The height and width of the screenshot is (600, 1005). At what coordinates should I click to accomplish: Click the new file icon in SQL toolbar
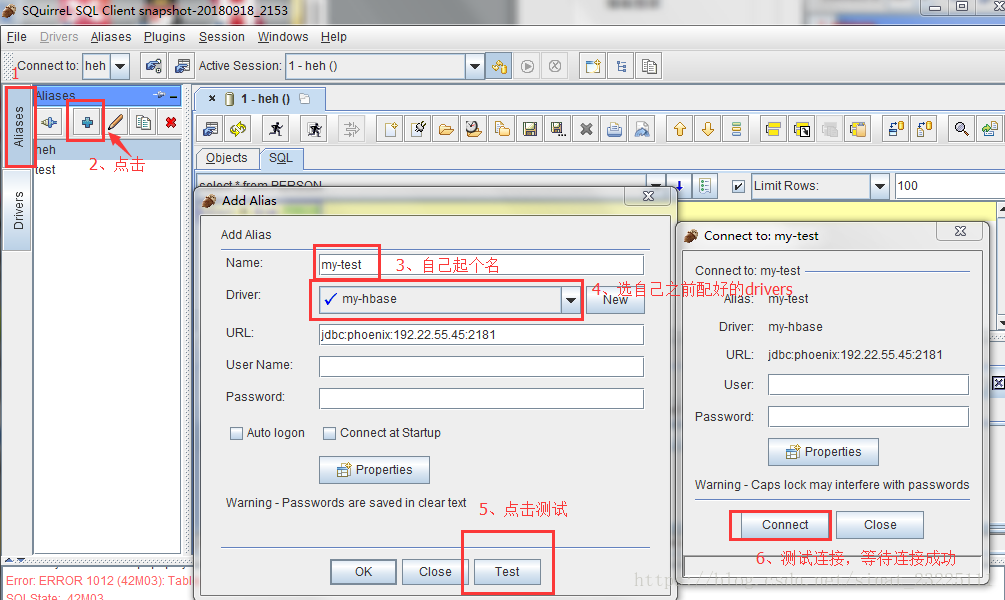coord(390,129)
